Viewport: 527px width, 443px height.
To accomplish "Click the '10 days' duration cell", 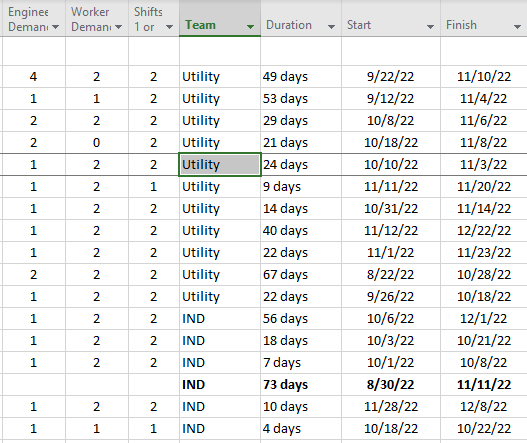I will click(301, 407).
